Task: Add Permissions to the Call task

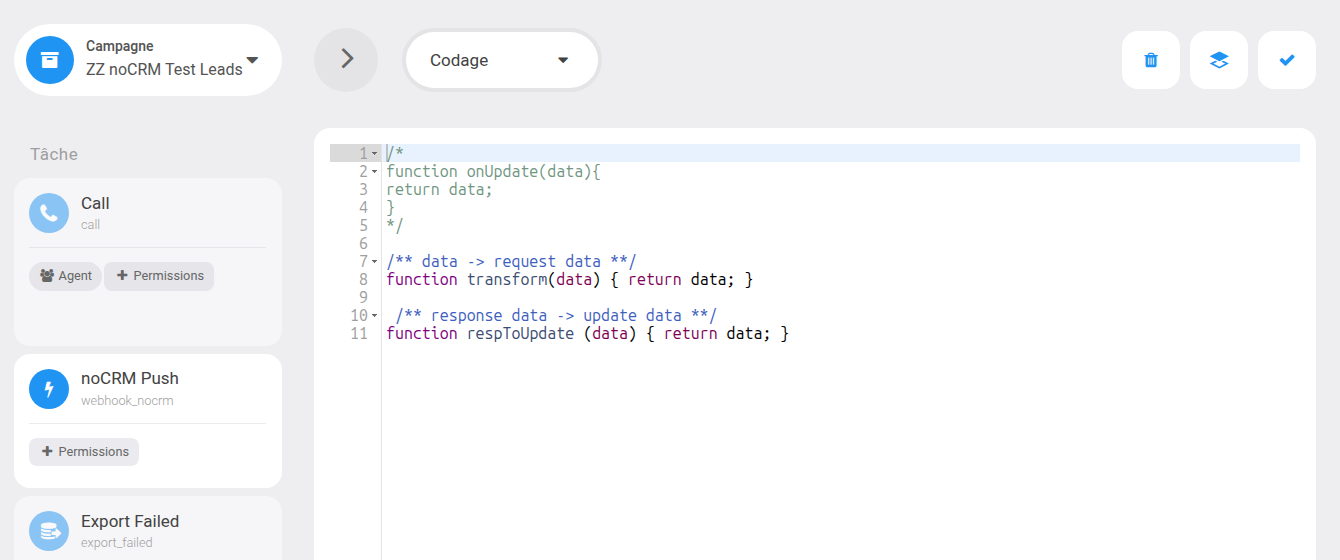Action: click(x=159, y=276)
